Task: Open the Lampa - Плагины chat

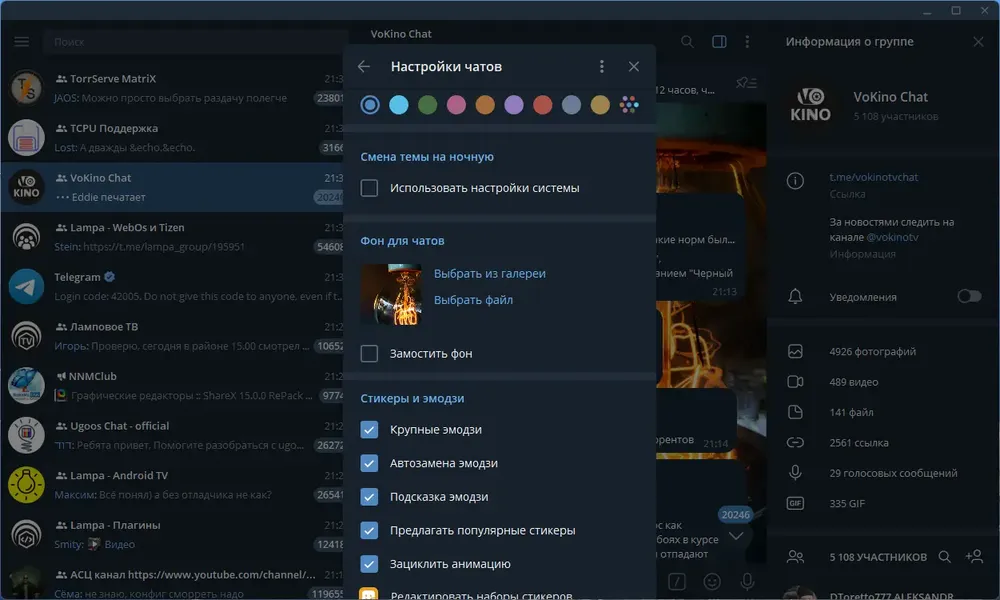Action: [172, 534]
